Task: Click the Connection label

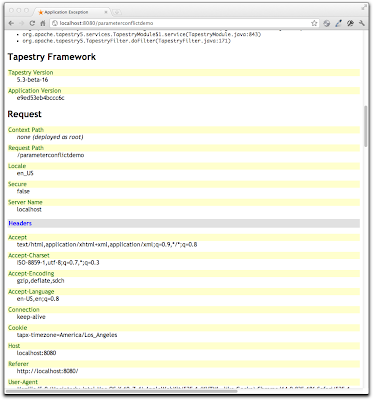Action: pyautogui.click(x=24, y=309)
